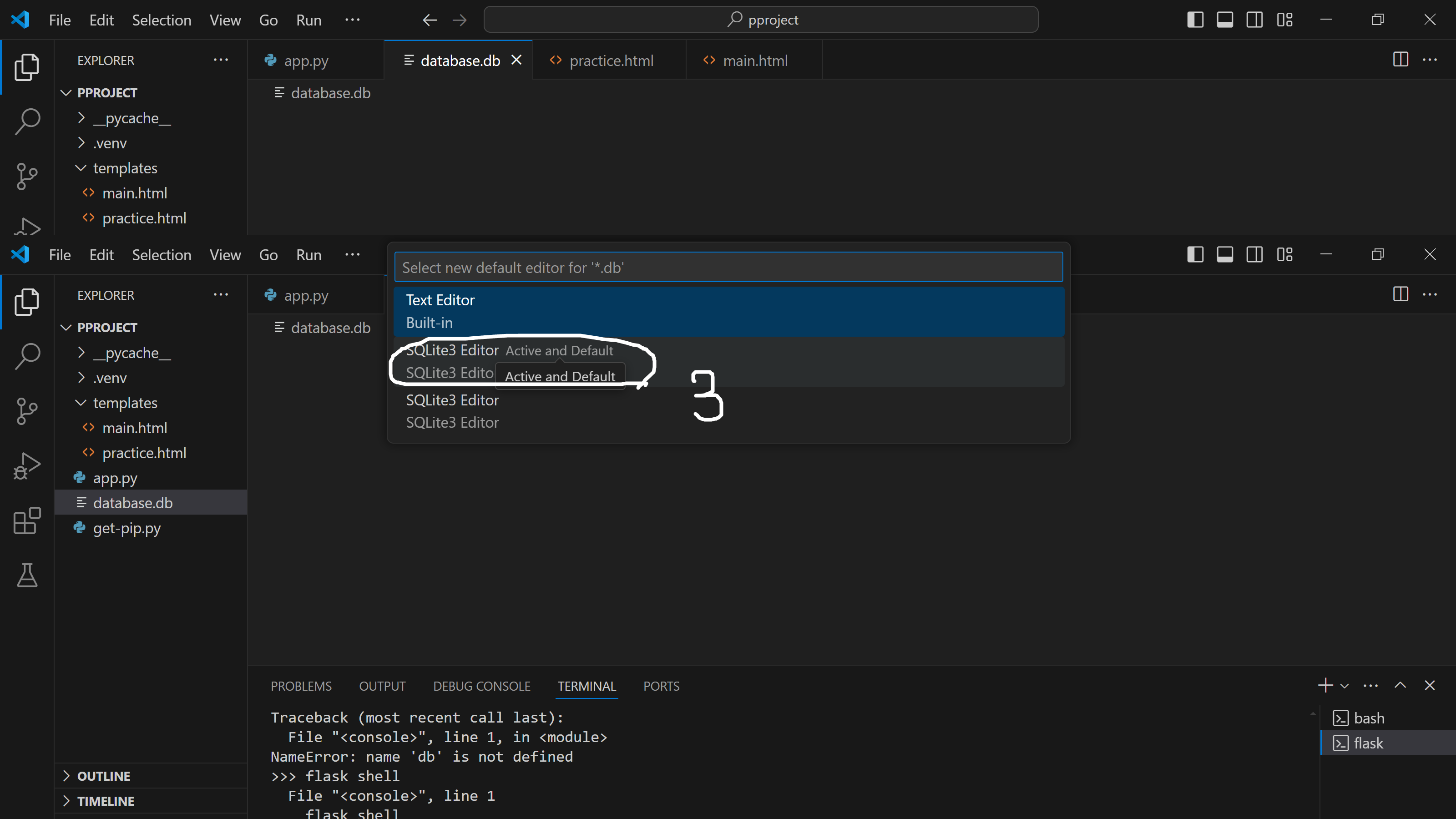
Task: Click the pproject command center search box
Action: 761,20
